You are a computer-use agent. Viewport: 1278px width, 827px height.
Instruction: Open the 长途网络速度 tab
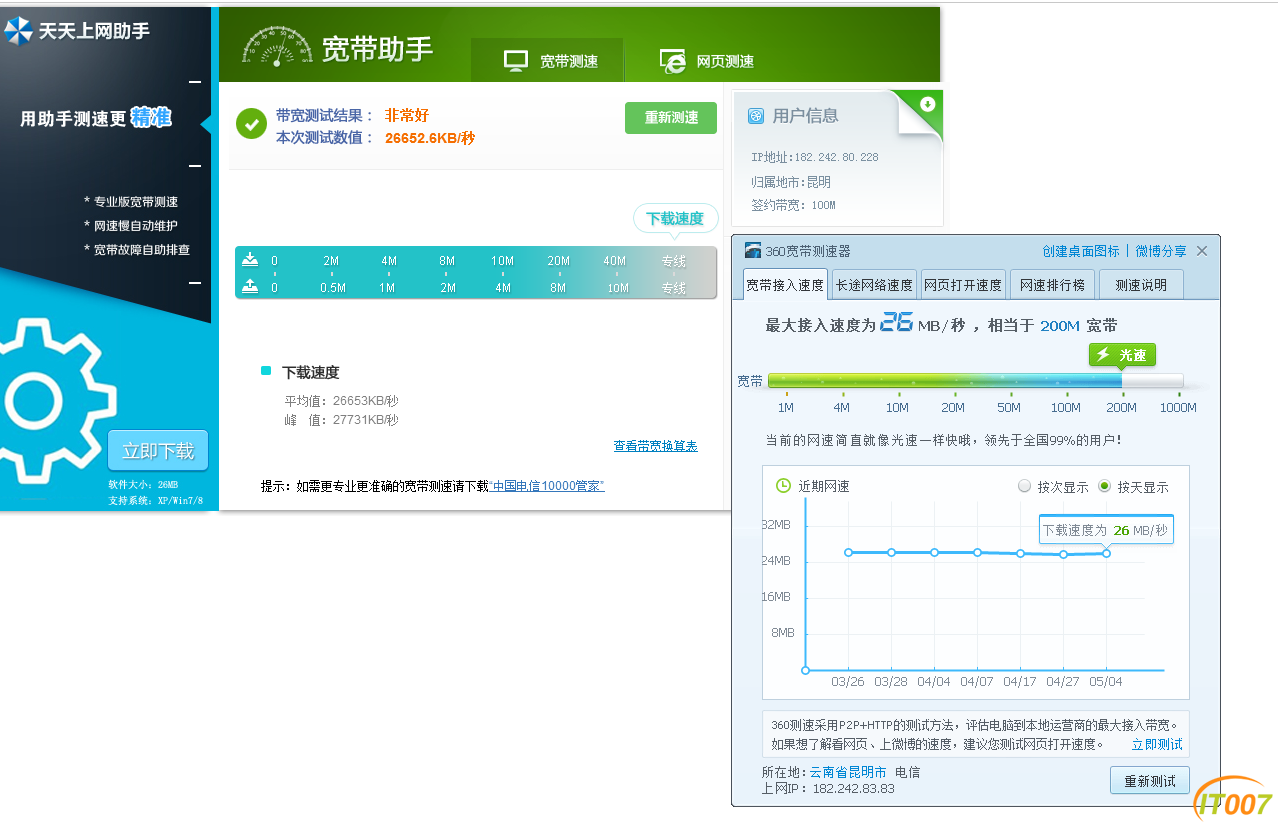click(x=874, y=285)
